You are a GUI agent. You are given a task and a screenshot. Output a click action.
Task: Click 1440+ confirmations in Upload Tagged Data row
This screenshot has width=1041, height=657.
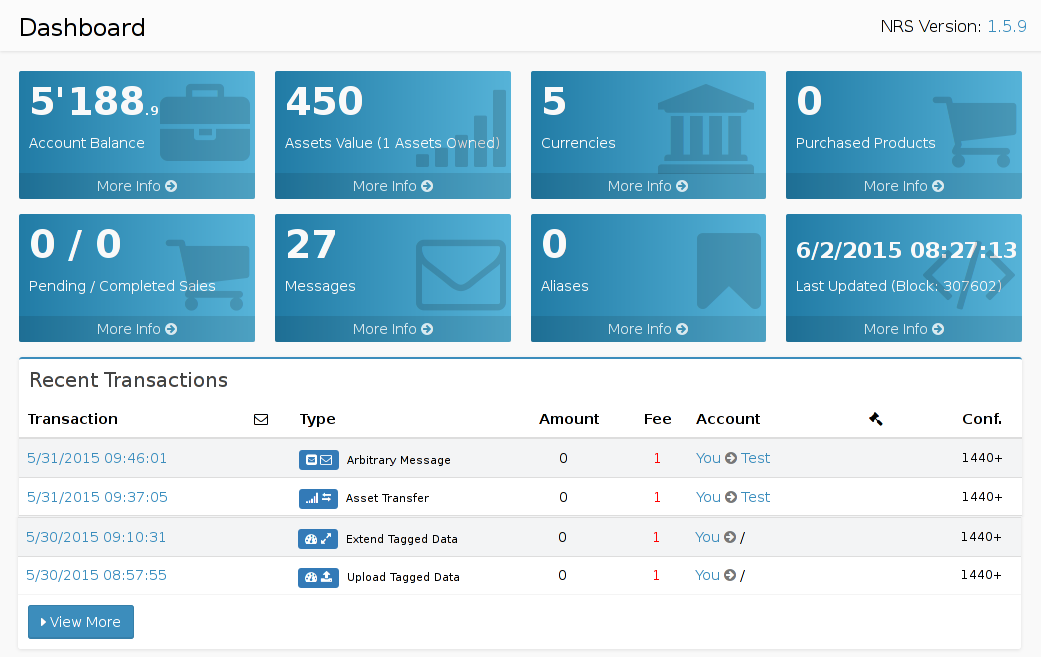(981, 575)
